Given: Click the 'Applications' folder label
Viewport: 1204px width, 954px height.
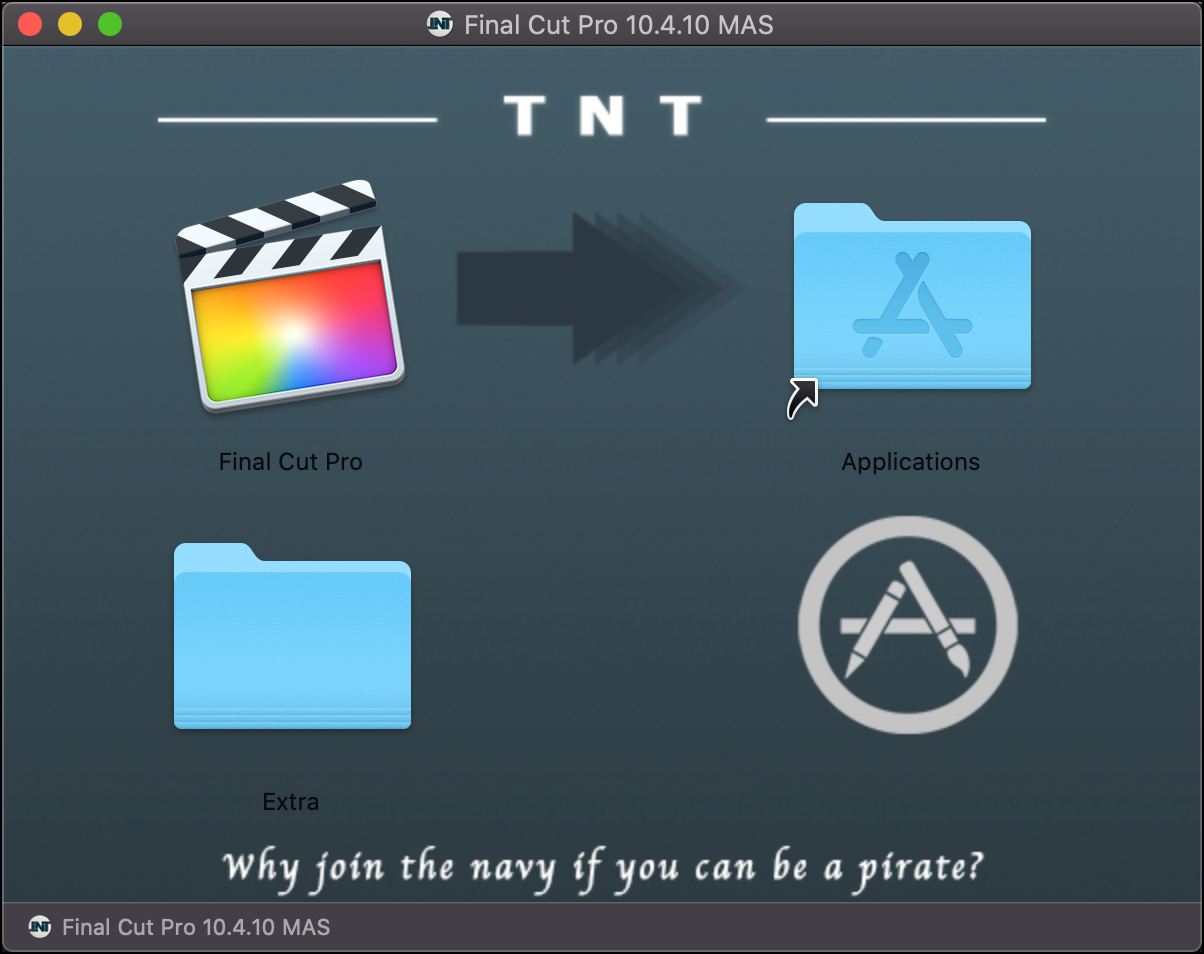Looking at the screenshot, I should pos(910,462).
